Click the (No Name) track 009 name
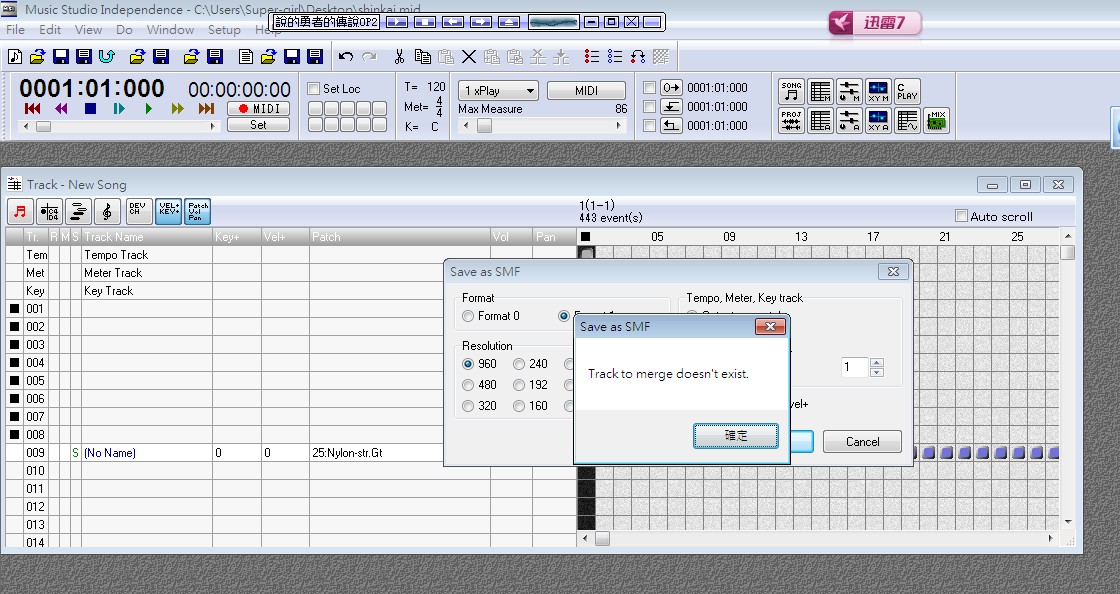Image resolution: width=1120 pixels, height=594 pixels. pyautogui.click(x=110, y=453)
